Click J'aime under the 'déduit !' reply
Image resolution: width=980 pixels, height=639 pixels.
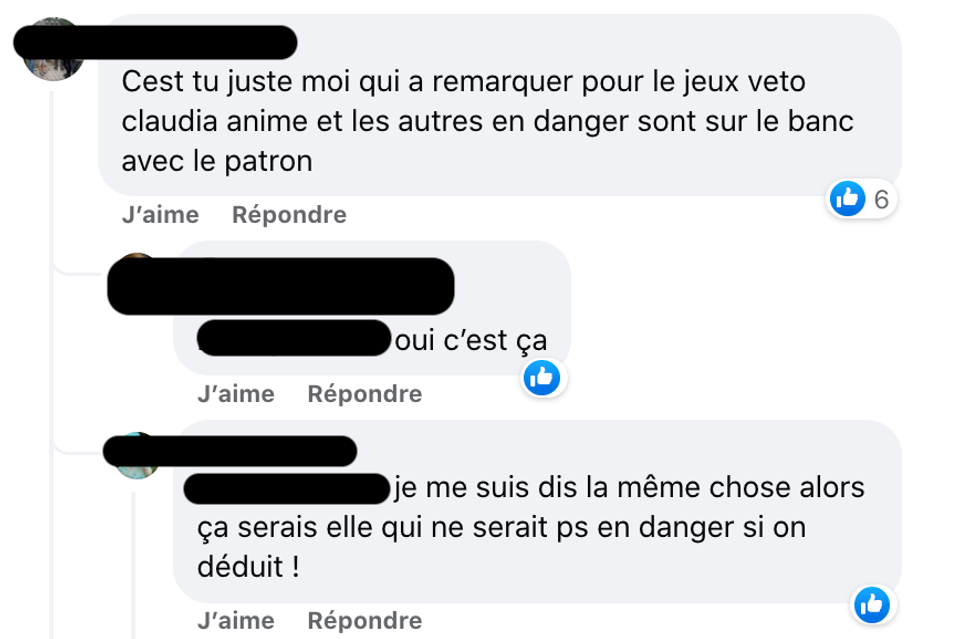tap(236, 621)
